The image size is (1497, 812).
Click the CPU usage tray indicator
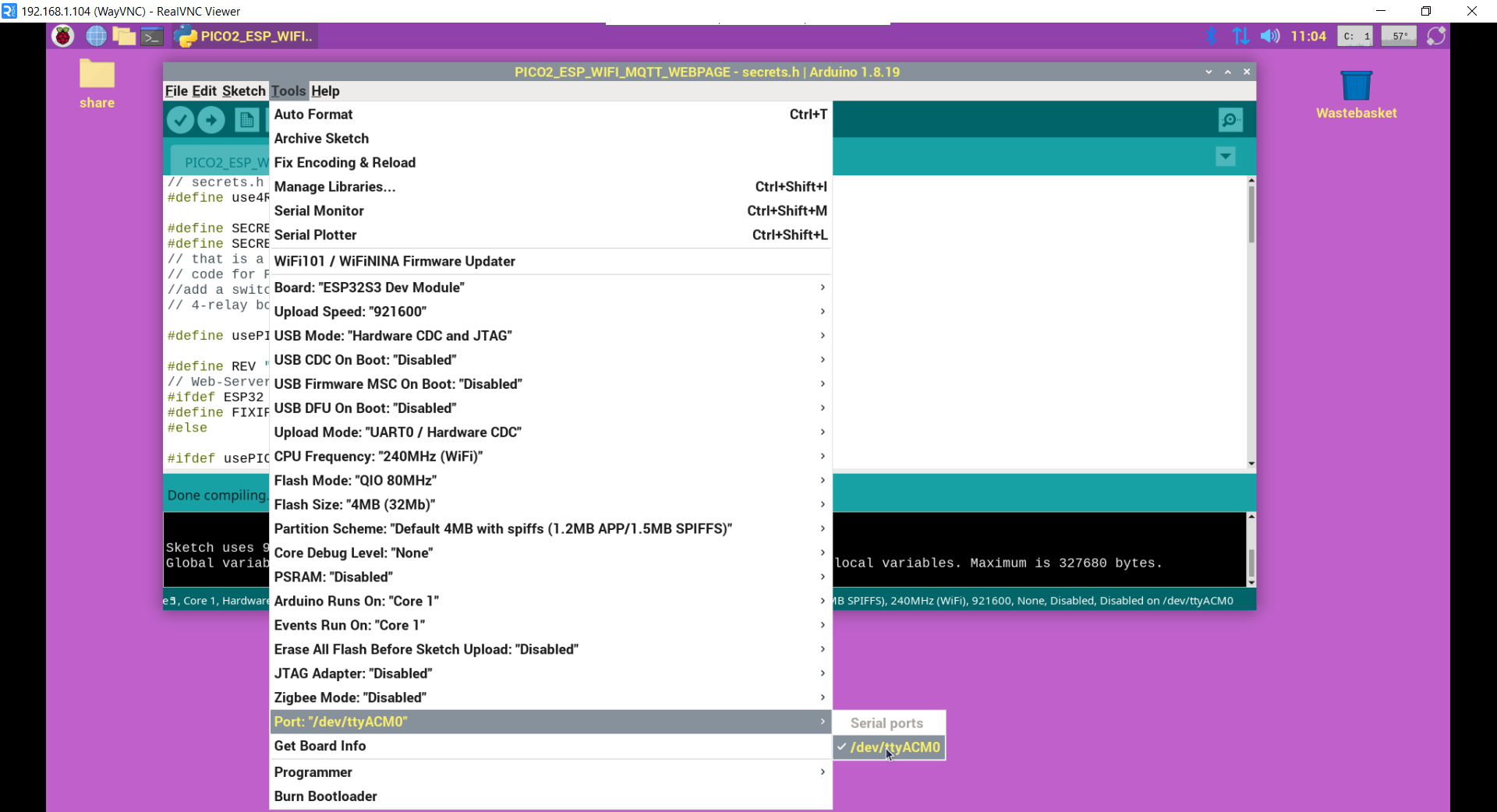1355,36
